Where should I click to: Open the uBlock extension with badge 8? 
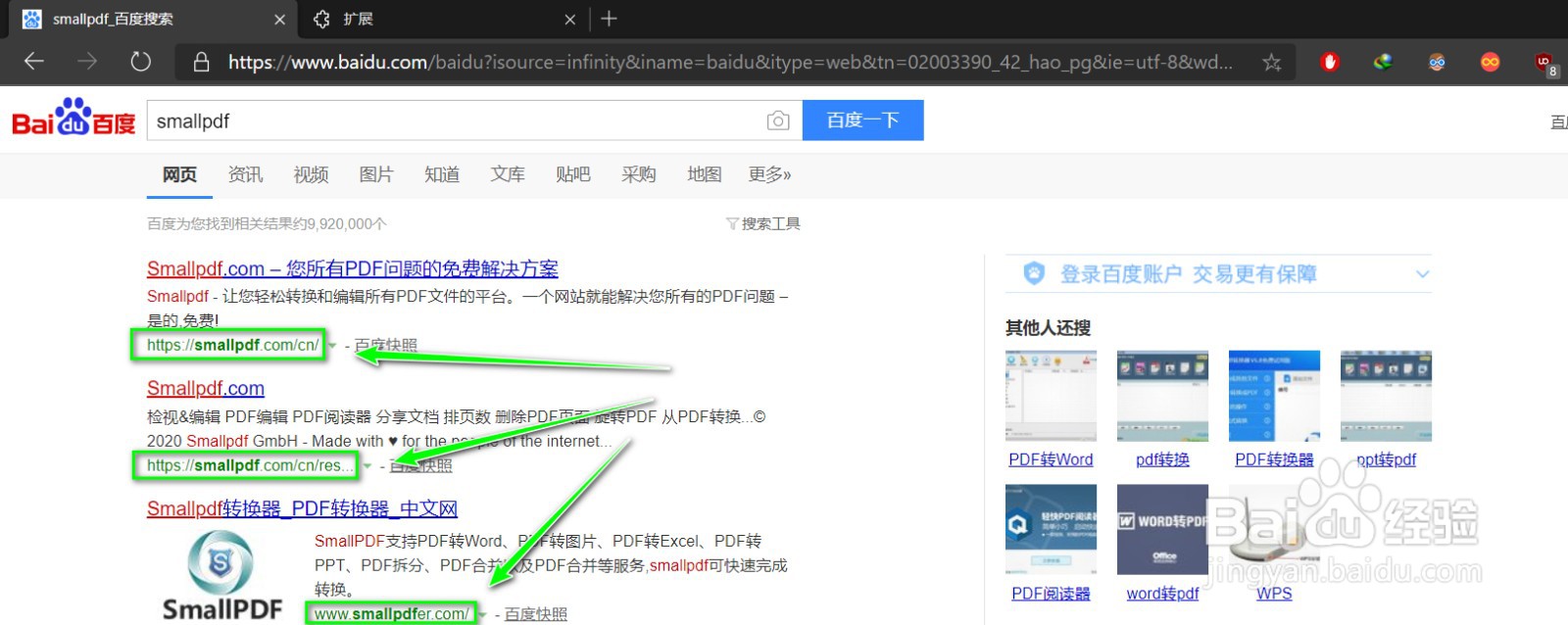click(x=1545, y=64)
